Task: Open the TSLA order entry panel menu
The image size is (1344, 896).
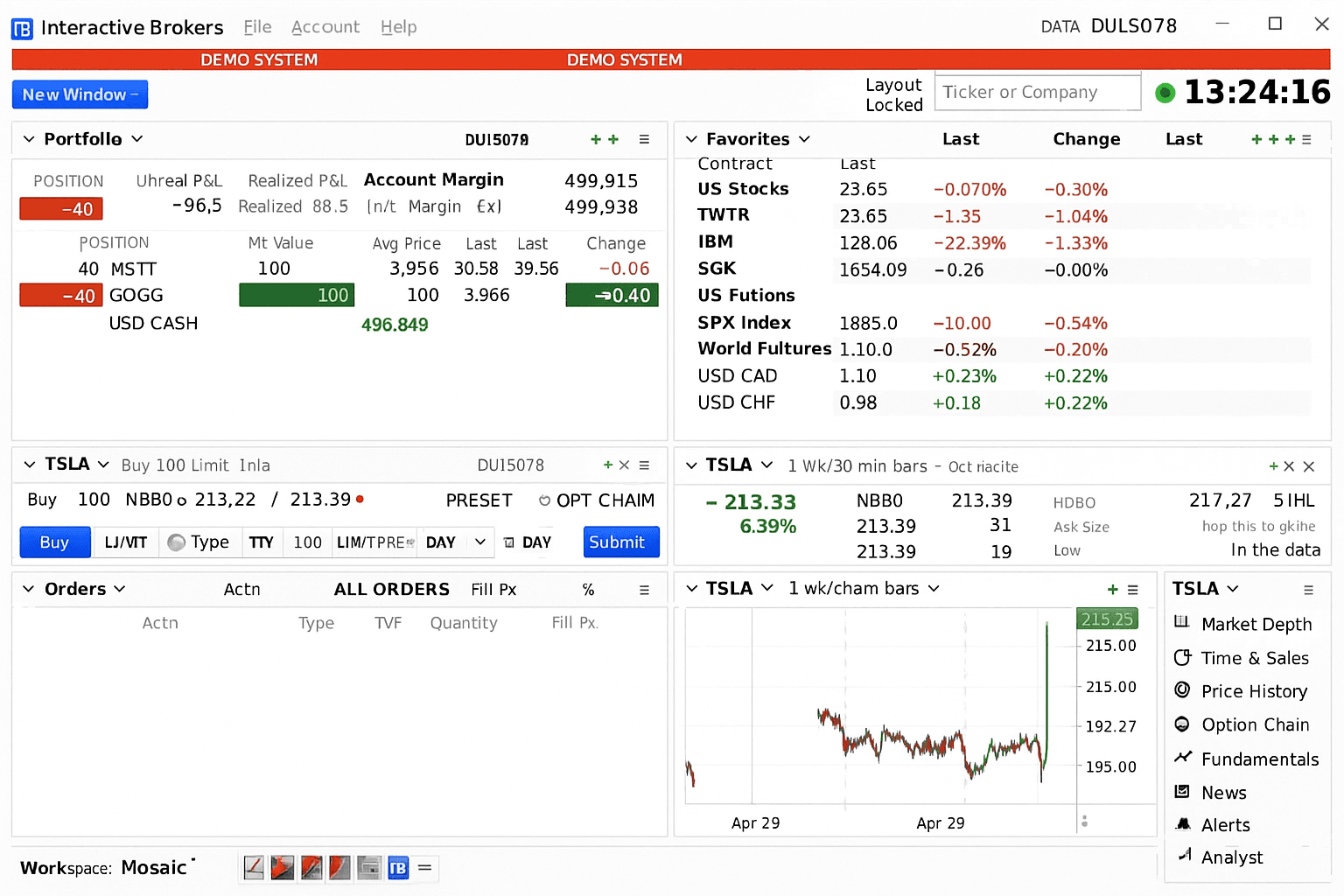Action: coord(644,465)
